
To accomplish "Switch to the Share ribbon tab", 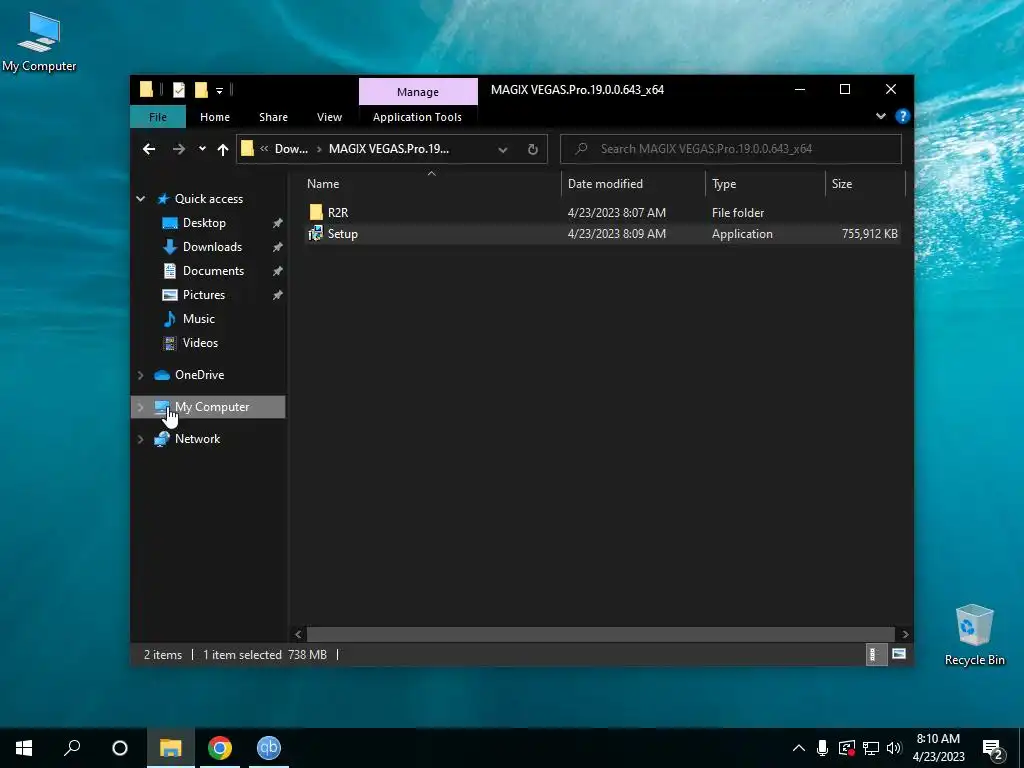I will [x=273, y=117].
